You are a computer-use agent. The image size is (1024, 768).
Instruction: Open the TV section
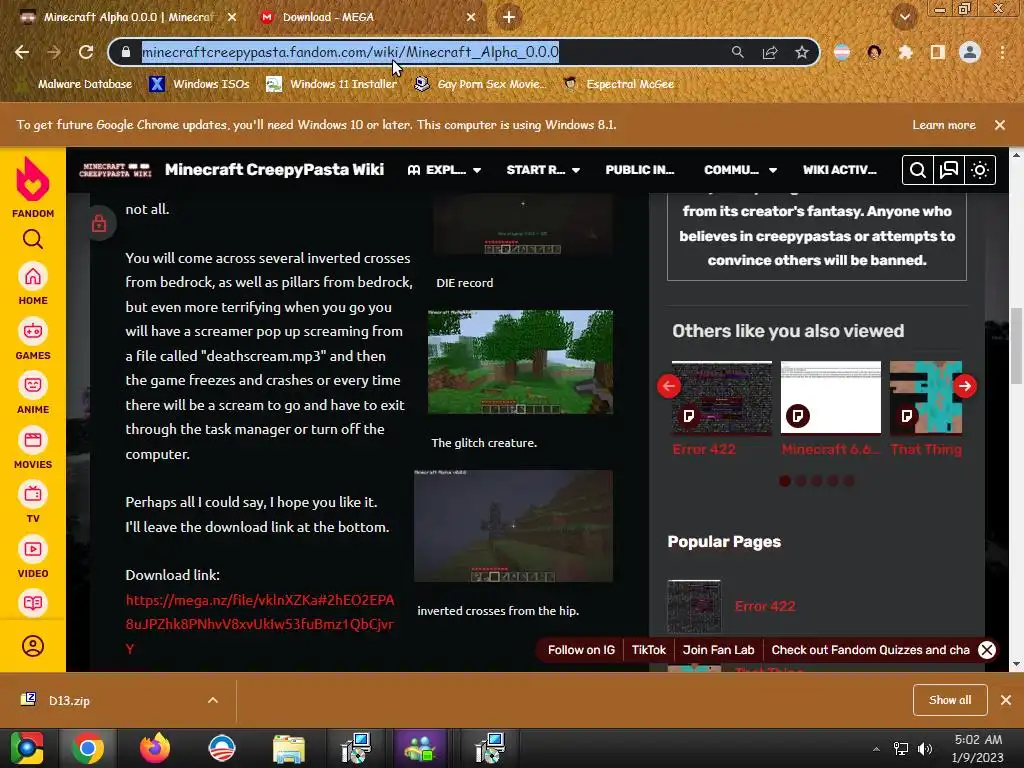click(x=33, y=503)
